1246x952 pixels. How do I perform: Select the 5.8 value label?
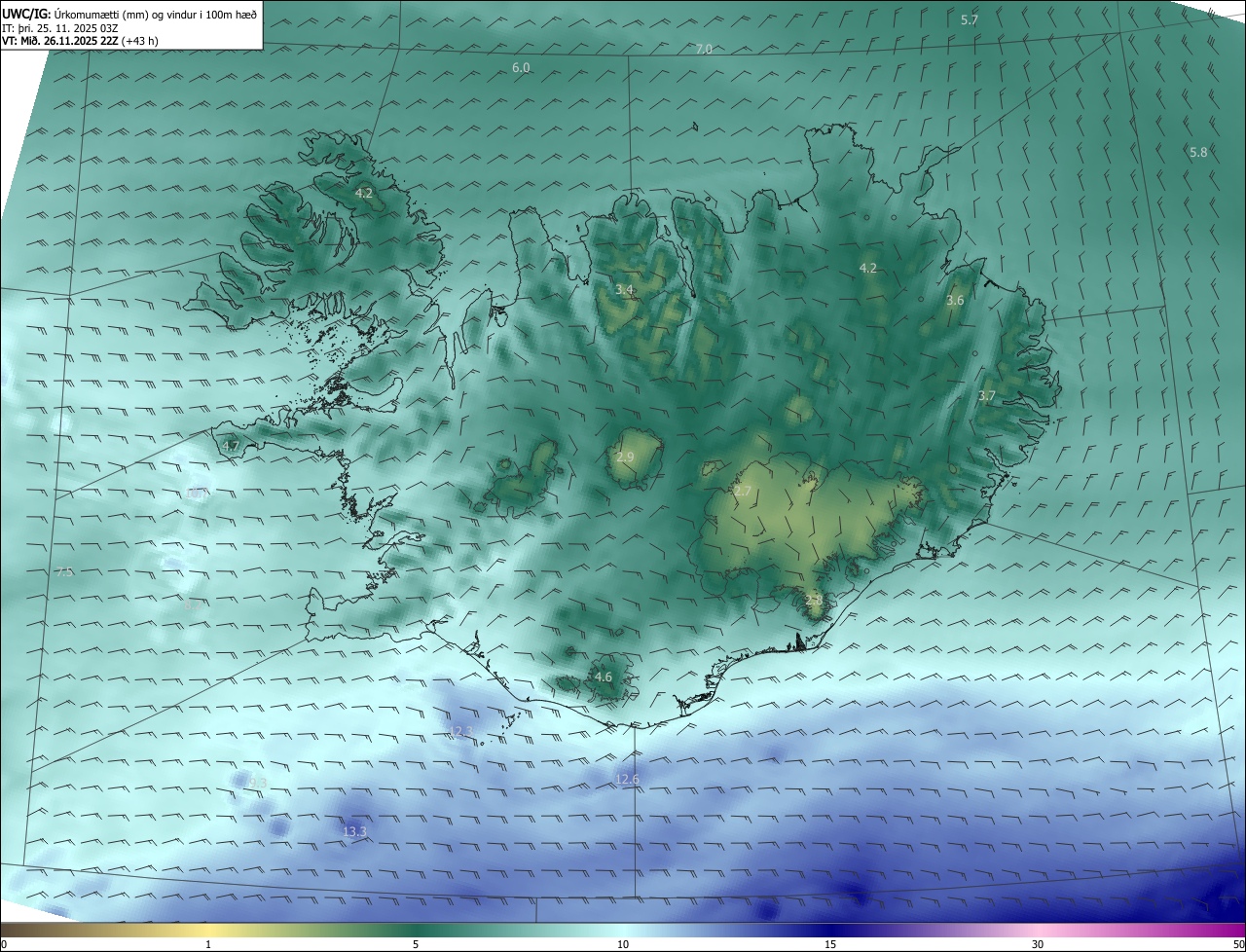click(x=1198, y=152)
